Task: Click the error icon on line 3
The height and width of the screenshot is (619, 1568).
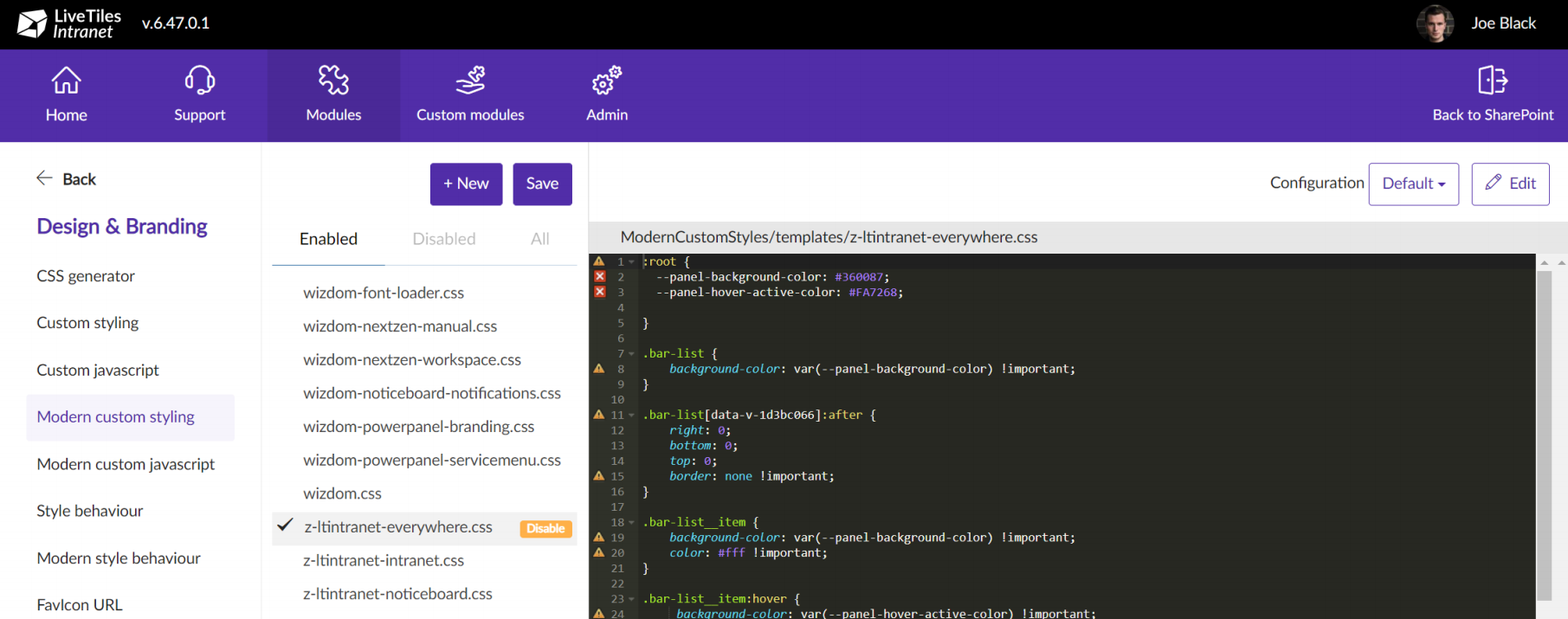Action: tap(599, 292)
